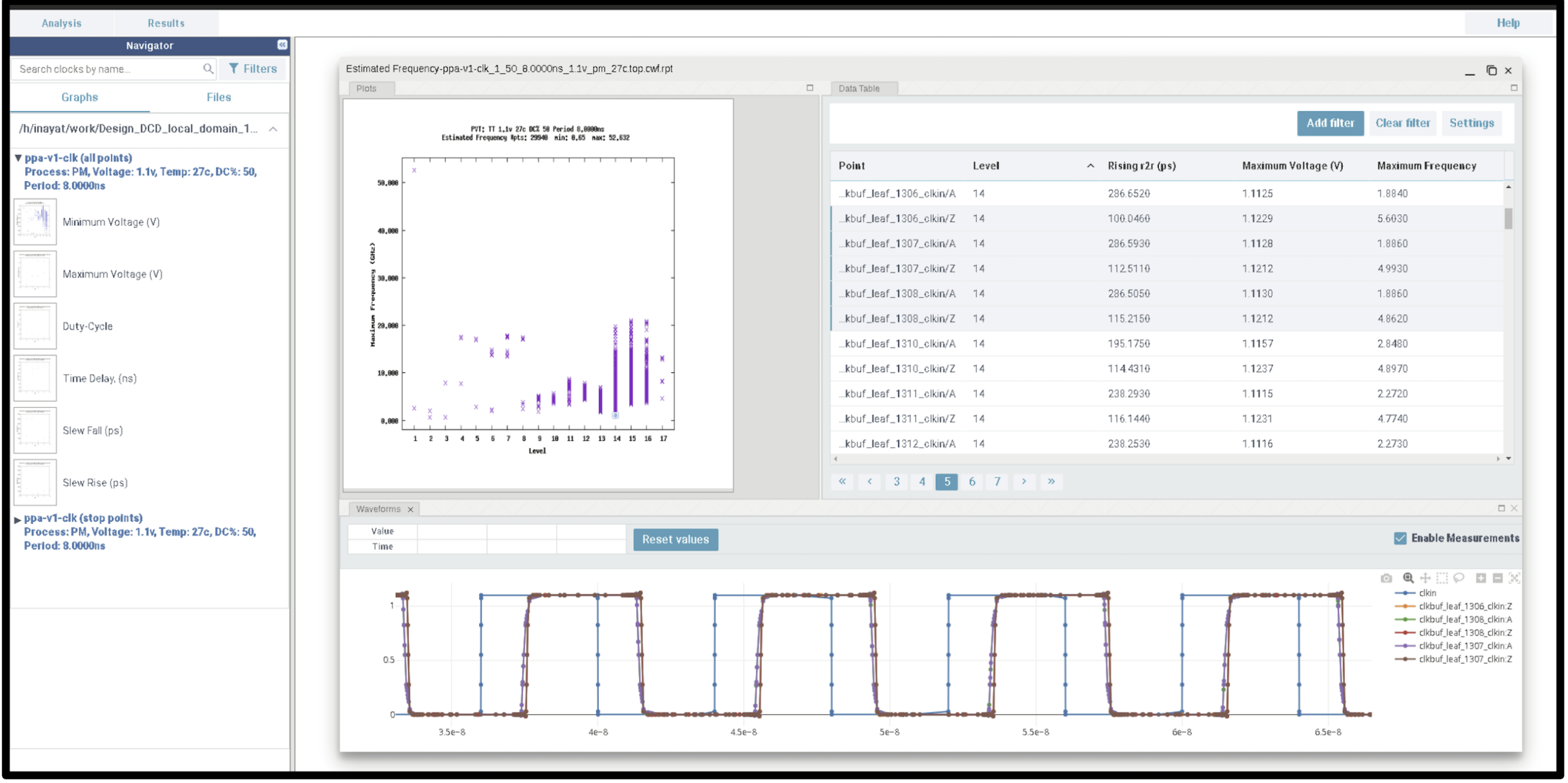Expand the ppa-v1-clk (stop points) tree node
Image resolution: width=1568 pixels, height=783 pixels.
pos(18,520)
